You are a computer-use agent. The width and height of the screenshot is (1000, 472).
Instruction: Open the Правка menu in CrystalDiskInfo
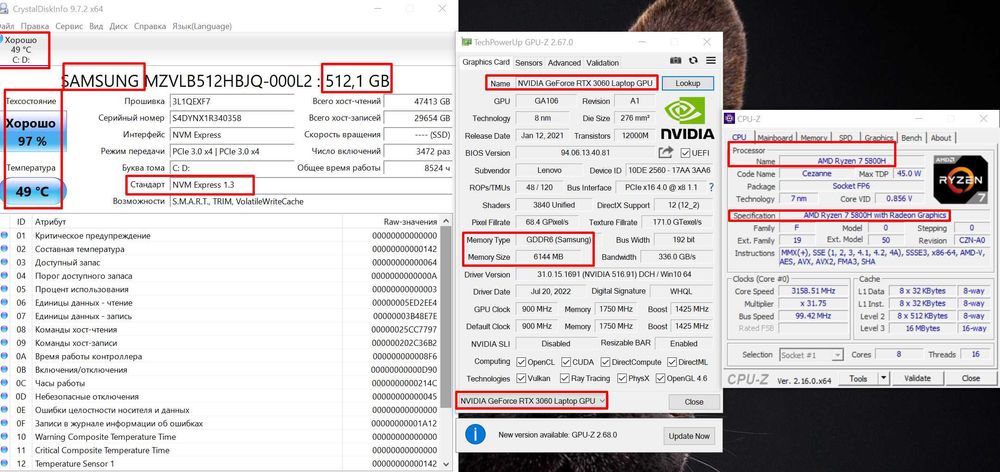point(34,26)
